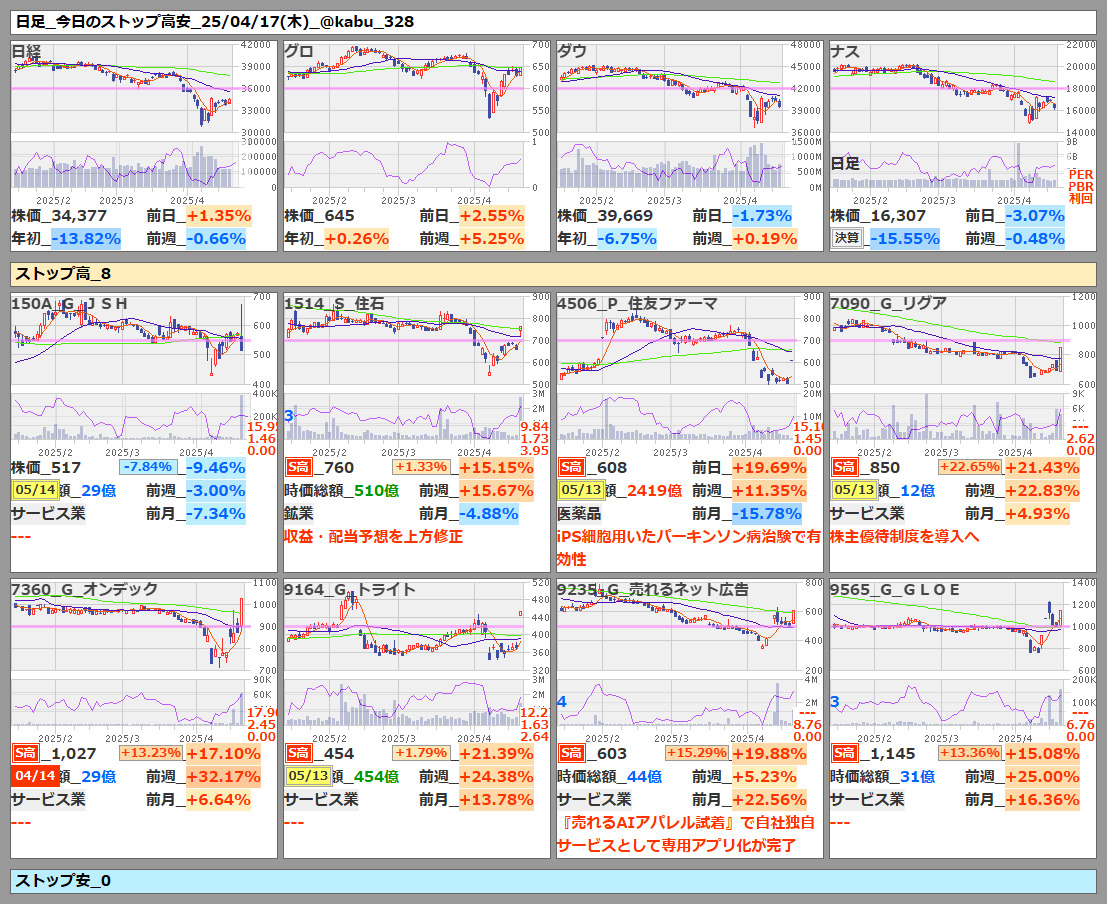Open the ダウ price chart
The height and width of the screenshot is (904, 1107).
[x=670, y=88]
